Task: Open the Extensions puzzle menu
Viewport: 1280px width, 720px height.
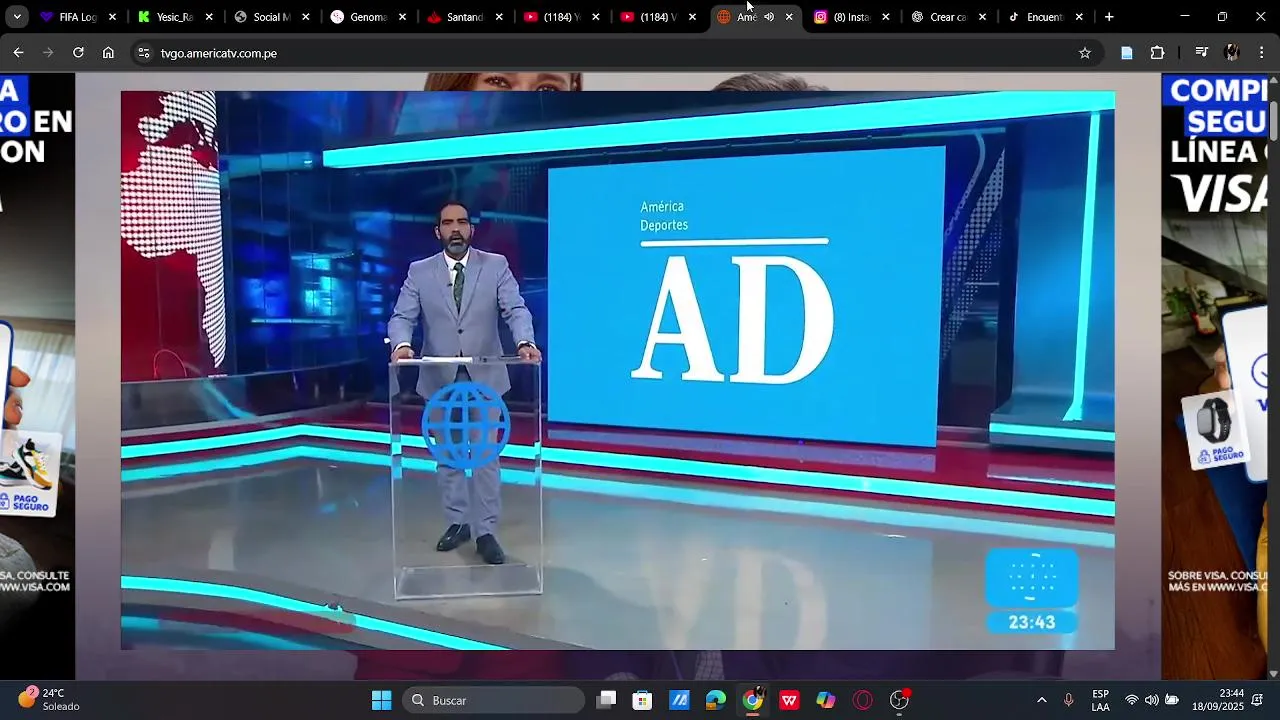Action: pos(1157,53)
